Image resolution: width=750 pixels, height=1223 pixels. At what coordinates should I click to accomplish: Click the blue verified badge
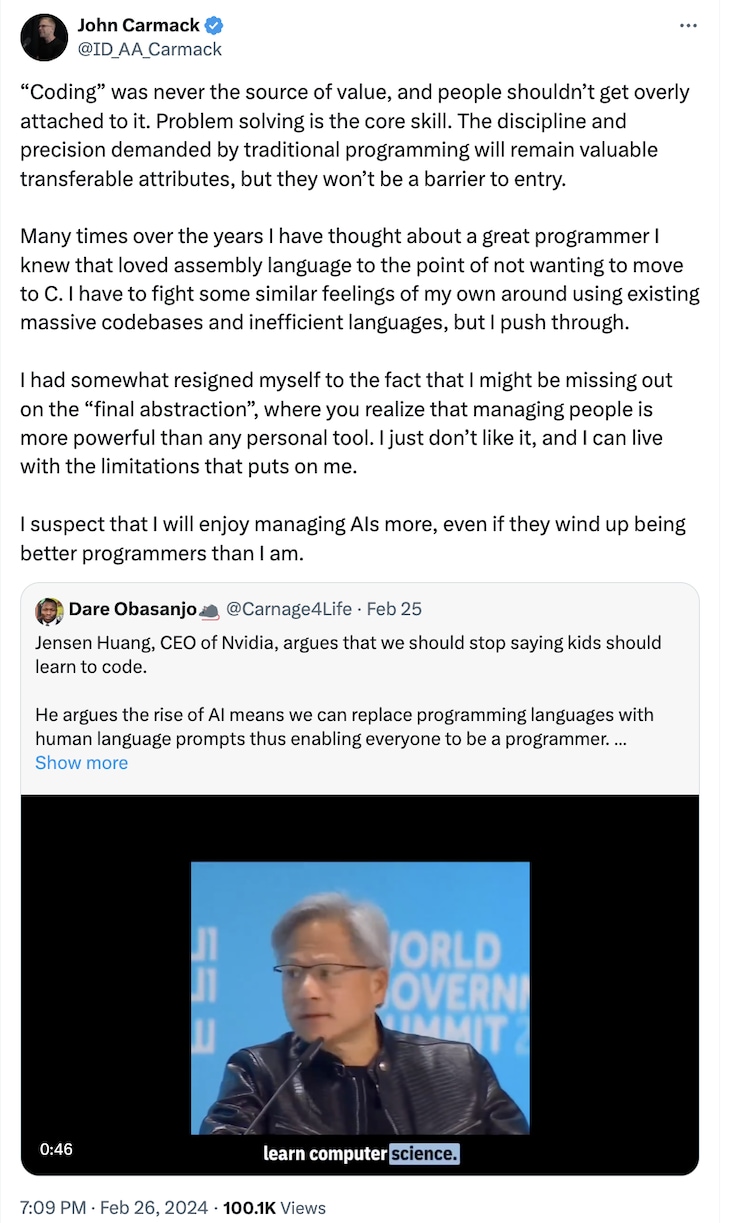click(215, 26)
